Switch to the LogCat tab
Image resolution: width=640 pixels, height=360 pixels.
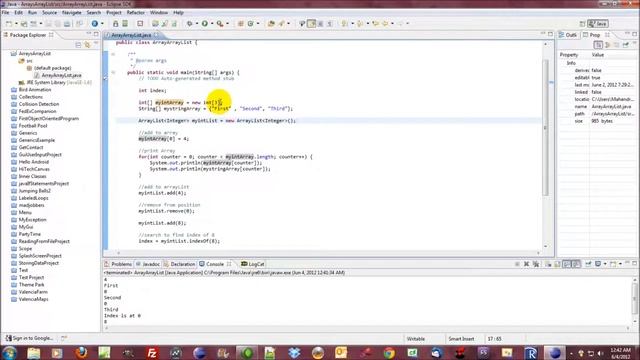tap(253, 264)
